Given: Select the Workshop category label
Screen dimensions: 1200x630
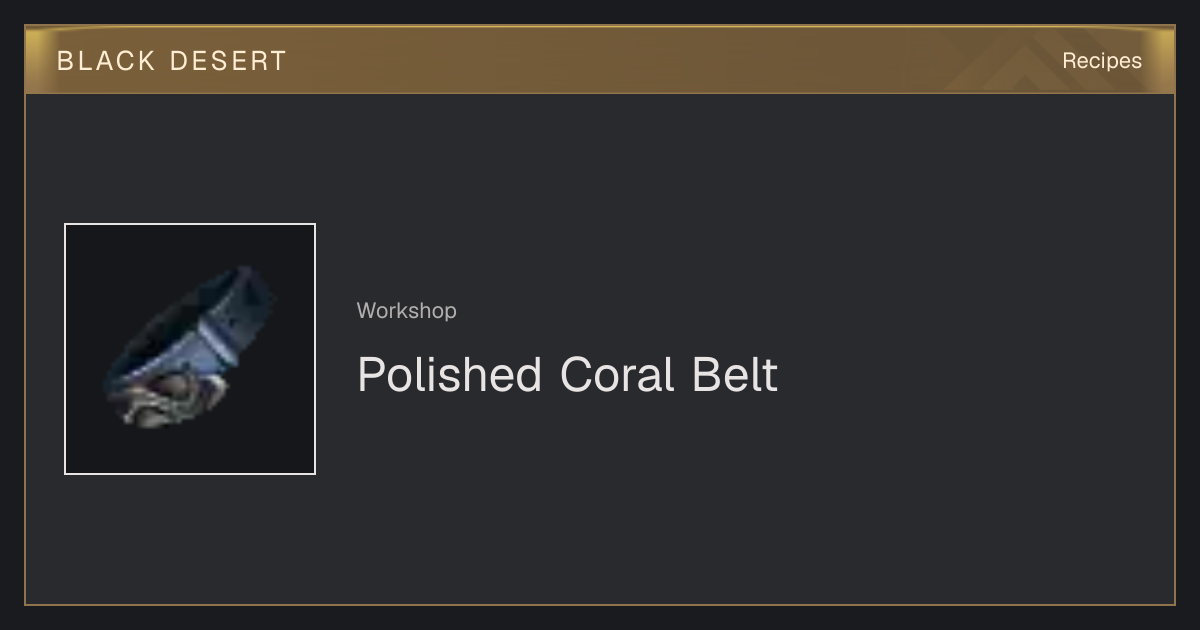Looking at the screenshot, I should tap(407, 310).
